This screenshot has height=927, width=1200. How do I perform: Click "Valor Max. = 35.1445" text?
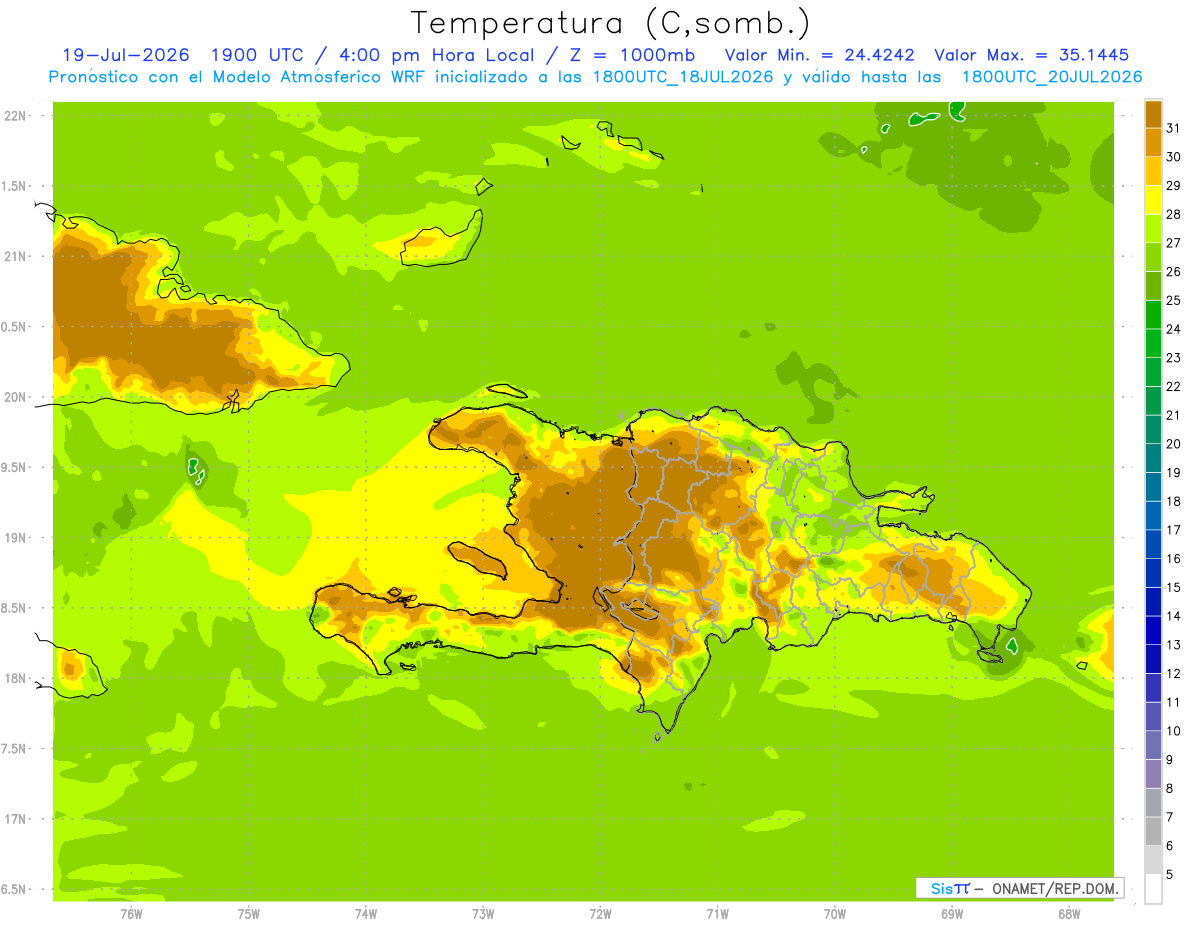(x=1031, y=55)
